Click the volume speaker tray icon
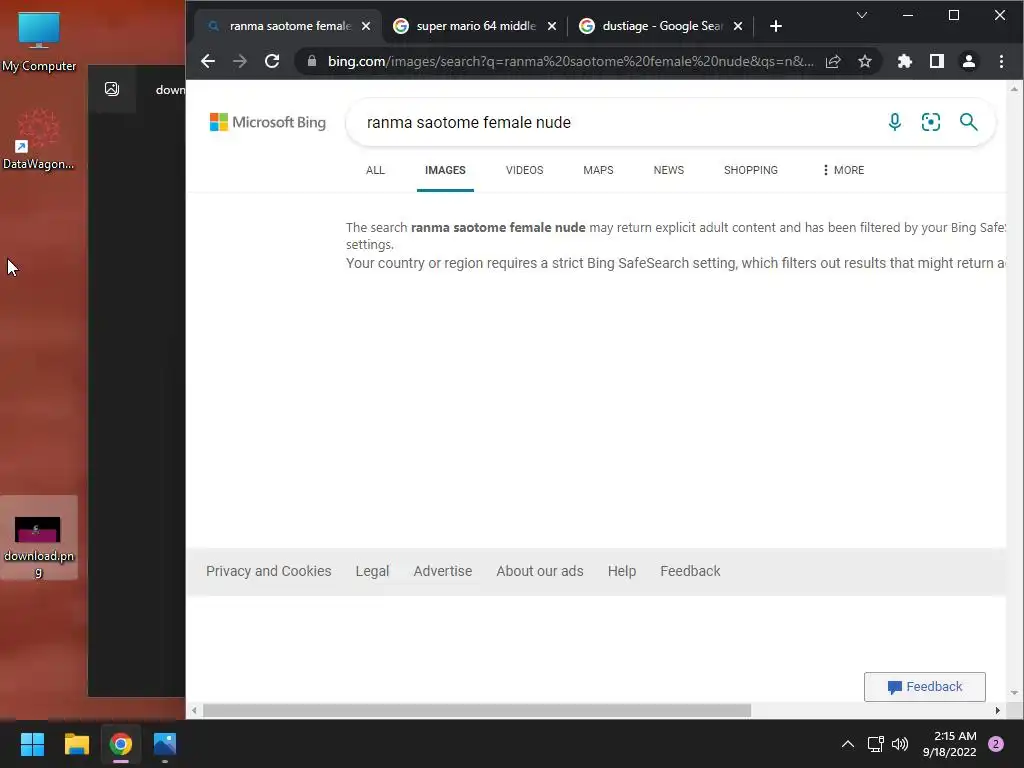The height and width of the screenshot is (768, 1024). tap(900, 744)
